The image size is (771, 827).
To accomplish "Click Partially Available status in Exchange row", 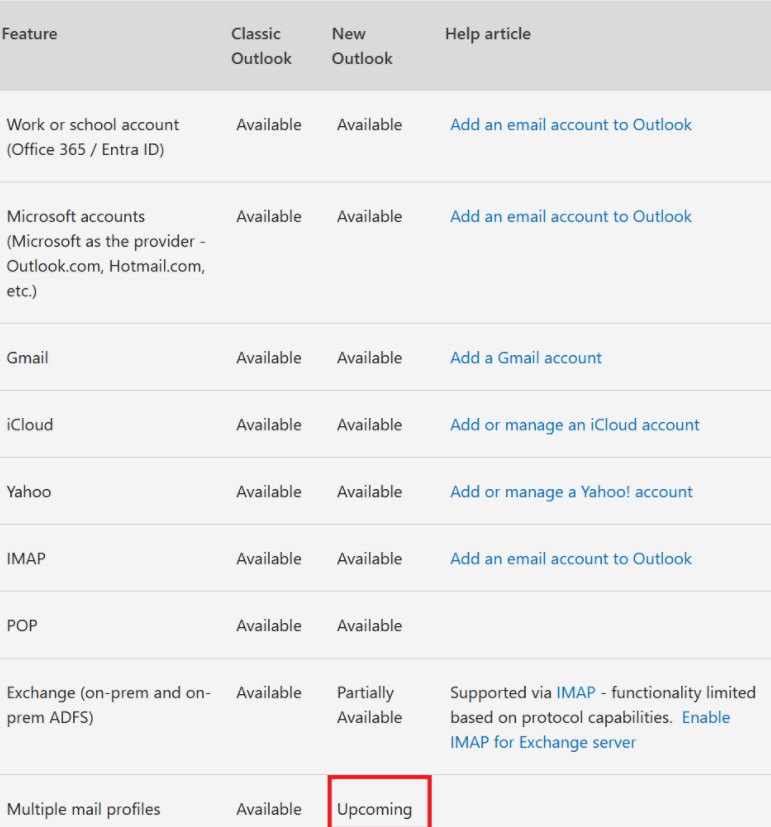I will tap(369, 705).
